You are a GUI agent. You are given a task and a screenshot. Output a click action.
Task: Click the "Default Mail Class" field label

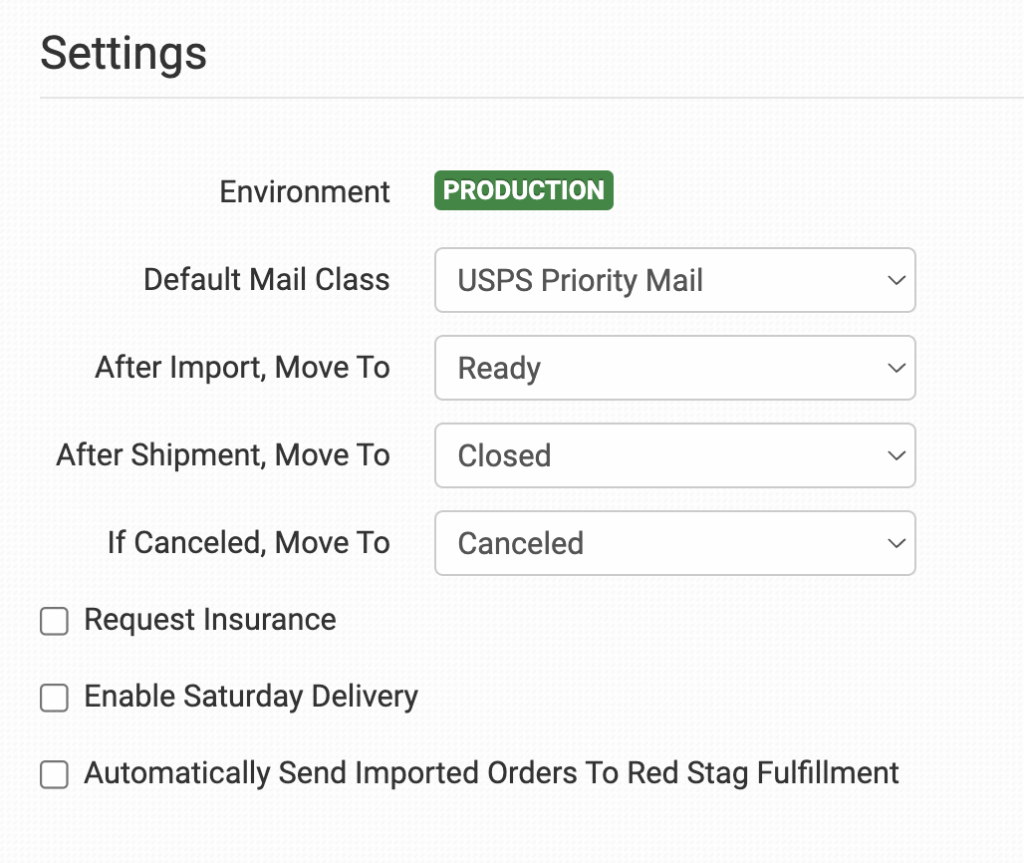[x=266, y=280]
